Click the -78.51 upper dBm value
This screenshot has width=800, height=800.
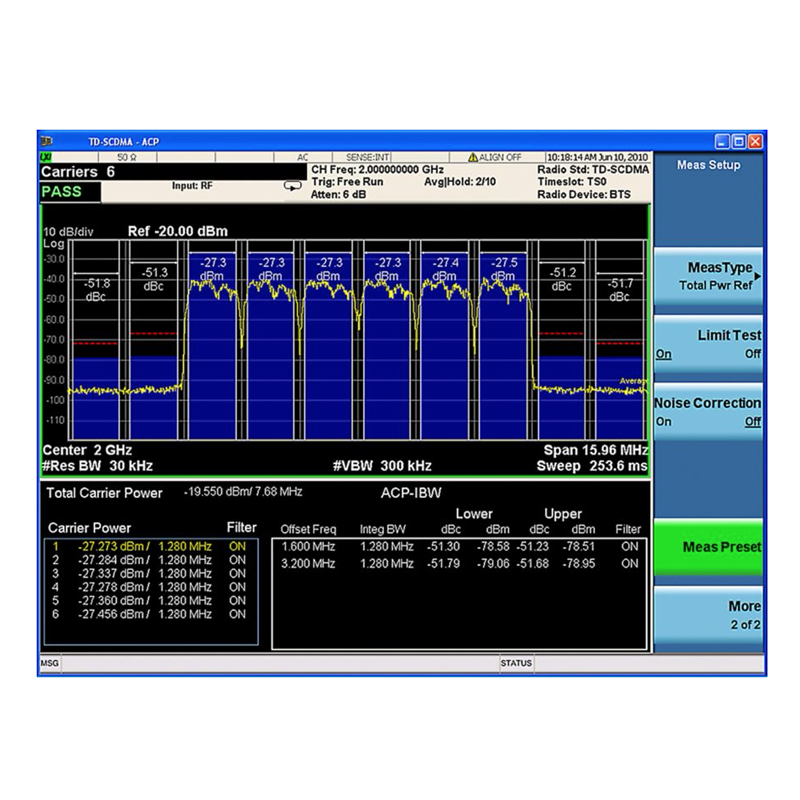point(579,546)
